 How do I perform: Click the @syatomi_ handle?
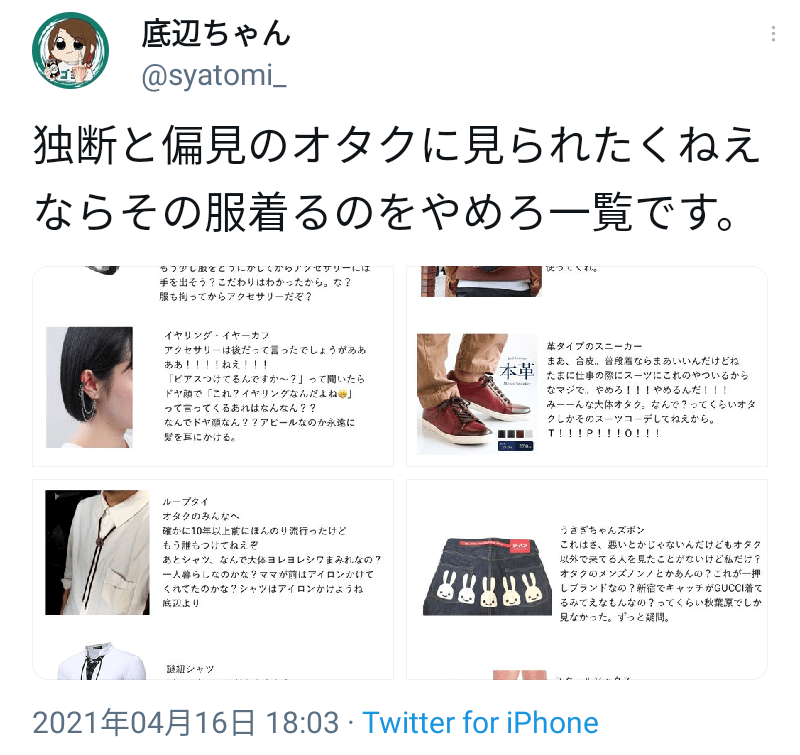214,76
